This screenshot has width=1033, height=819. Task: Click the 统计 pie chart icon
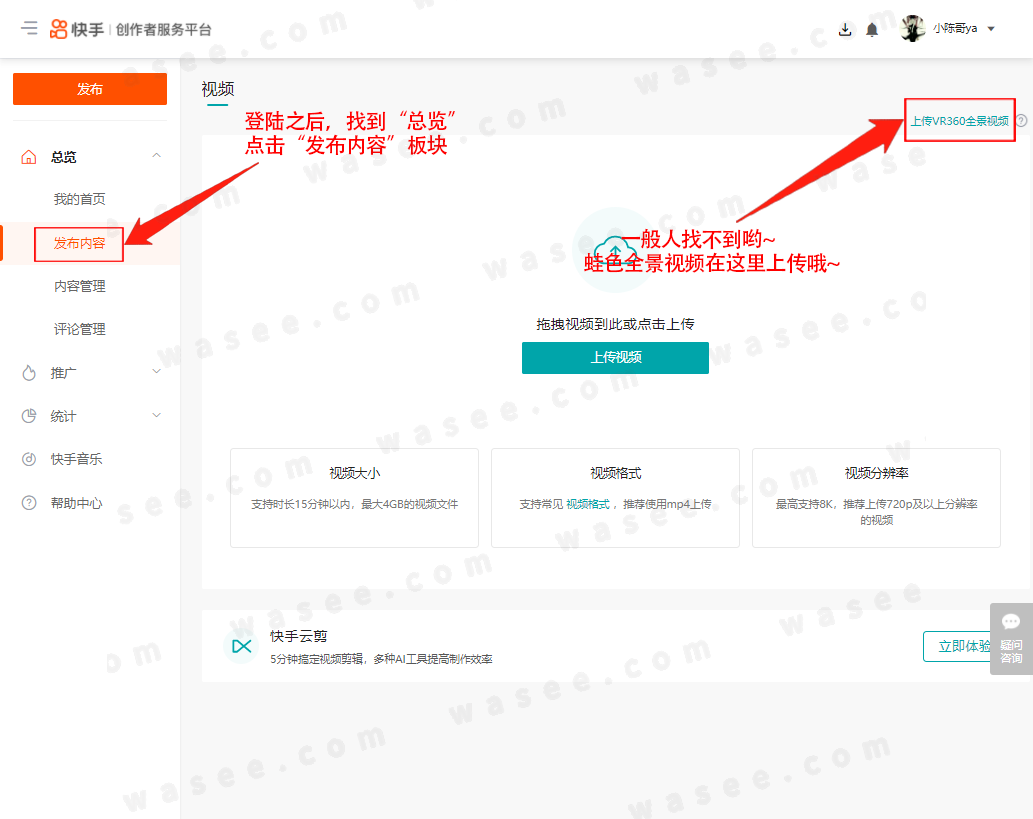29,416
